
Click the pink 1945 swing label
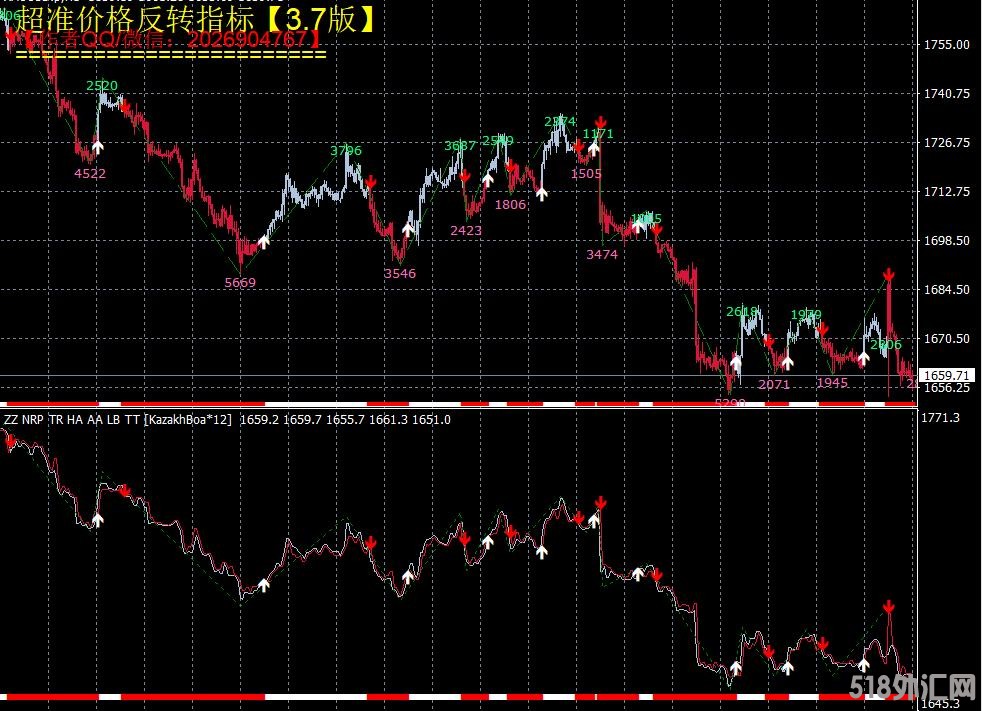pos(831,383)
